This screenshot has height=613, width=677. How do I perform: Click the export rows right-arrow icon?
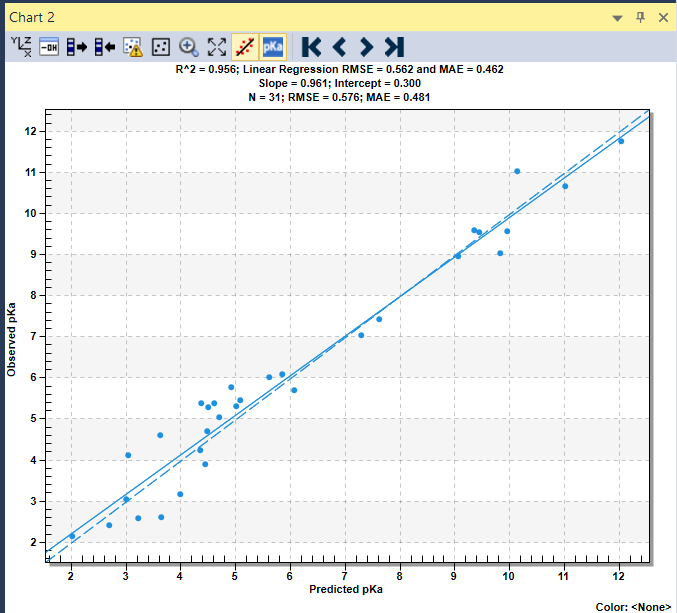pos(76,47)
